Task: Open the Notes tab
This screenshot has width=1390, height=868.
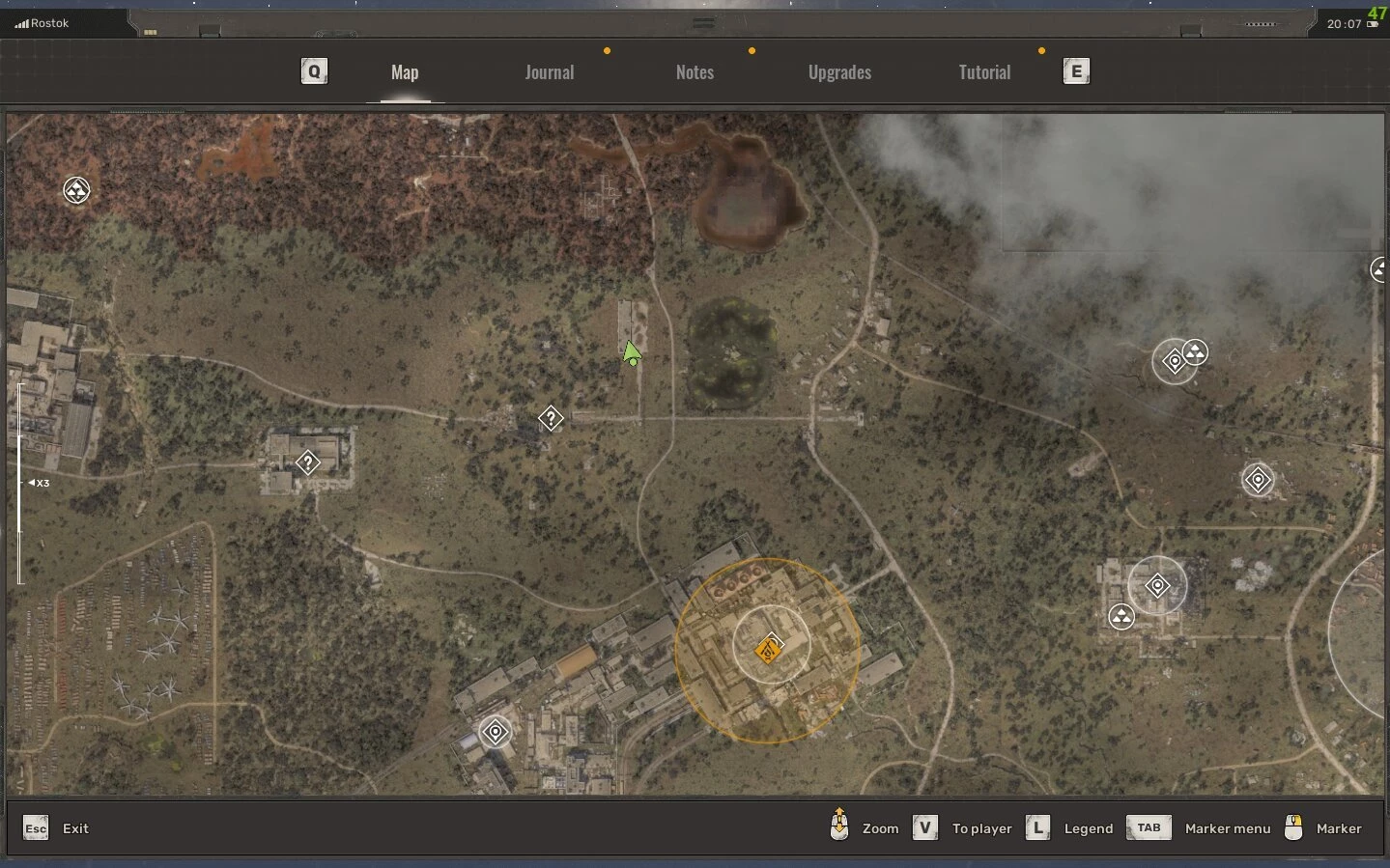Action: pyautogui.click(x=695, y=72)
